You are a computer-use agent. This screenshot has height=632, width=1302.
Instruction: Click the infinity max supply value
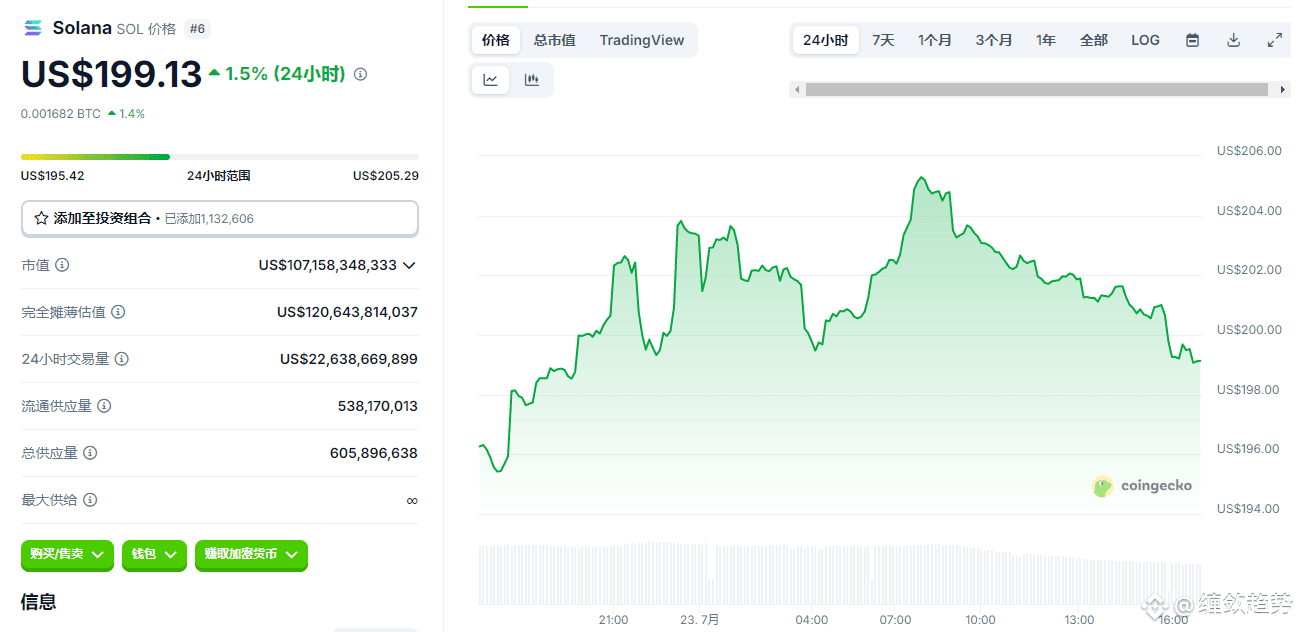tap(412, 500)
